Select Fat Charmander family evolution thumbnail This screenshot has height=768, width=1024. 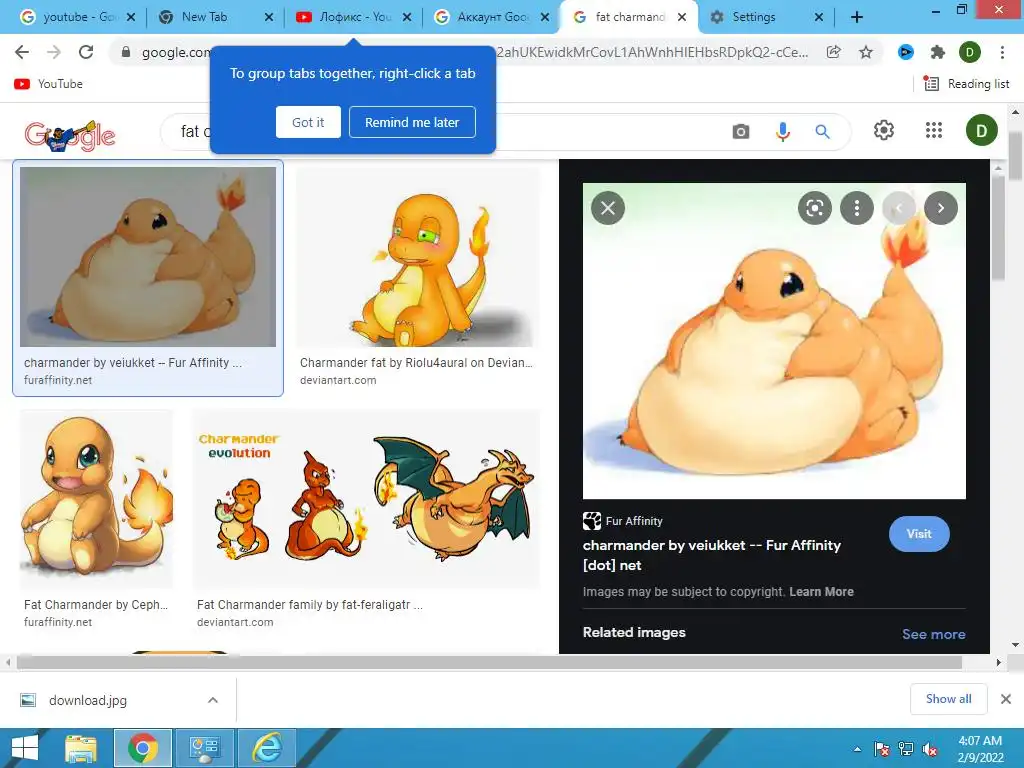[x=367, y=500]
